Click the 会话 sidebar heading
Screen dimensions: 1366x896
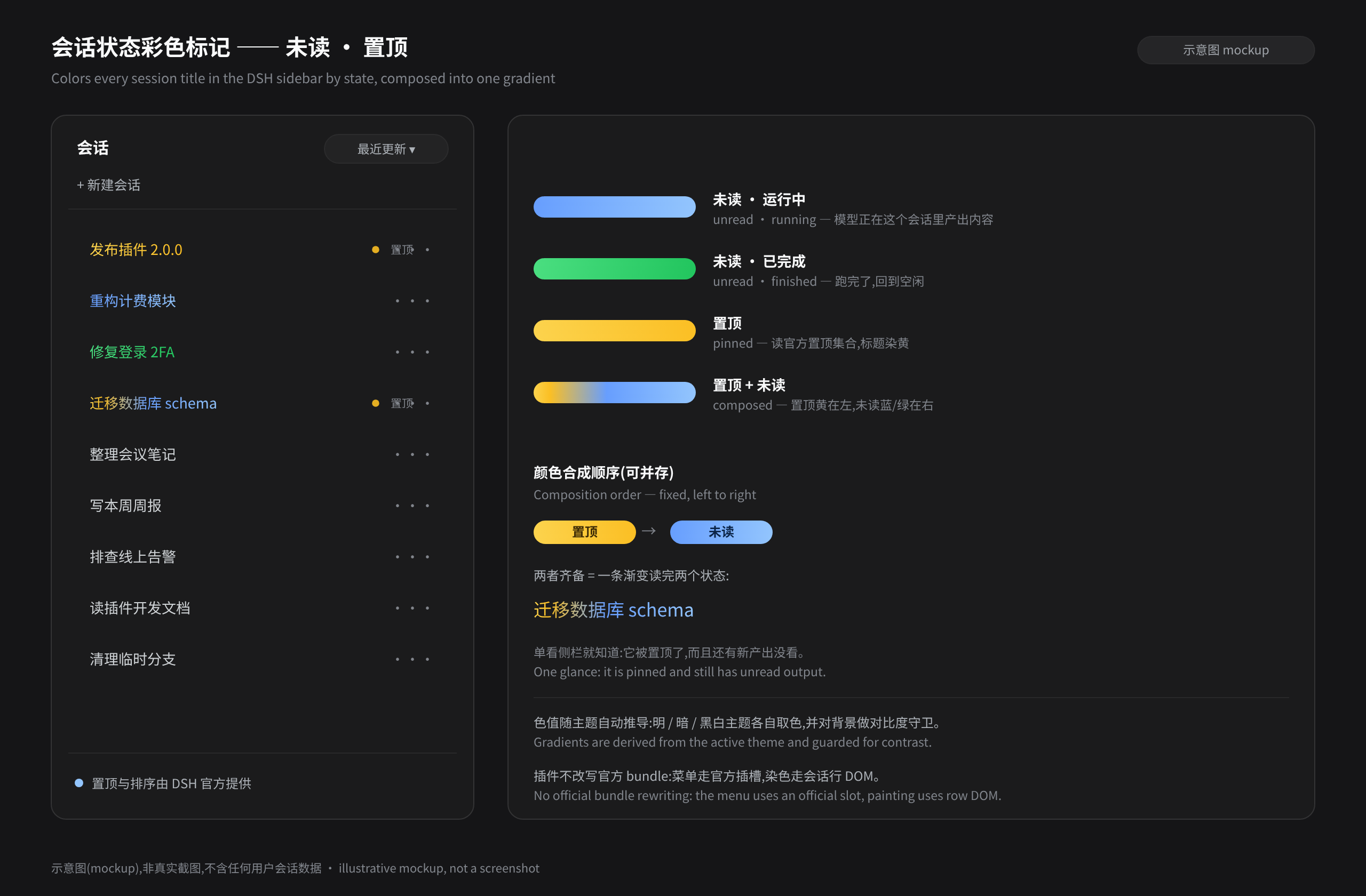tap(93, 148)
